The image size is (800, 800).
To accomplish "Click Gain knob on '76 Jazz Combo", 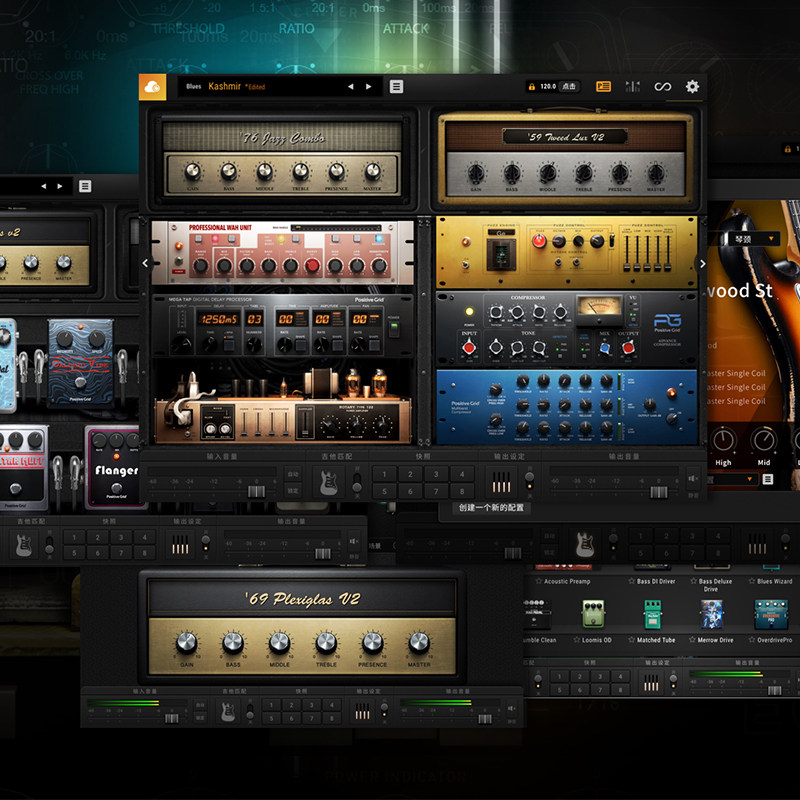I will click(192, 171).
